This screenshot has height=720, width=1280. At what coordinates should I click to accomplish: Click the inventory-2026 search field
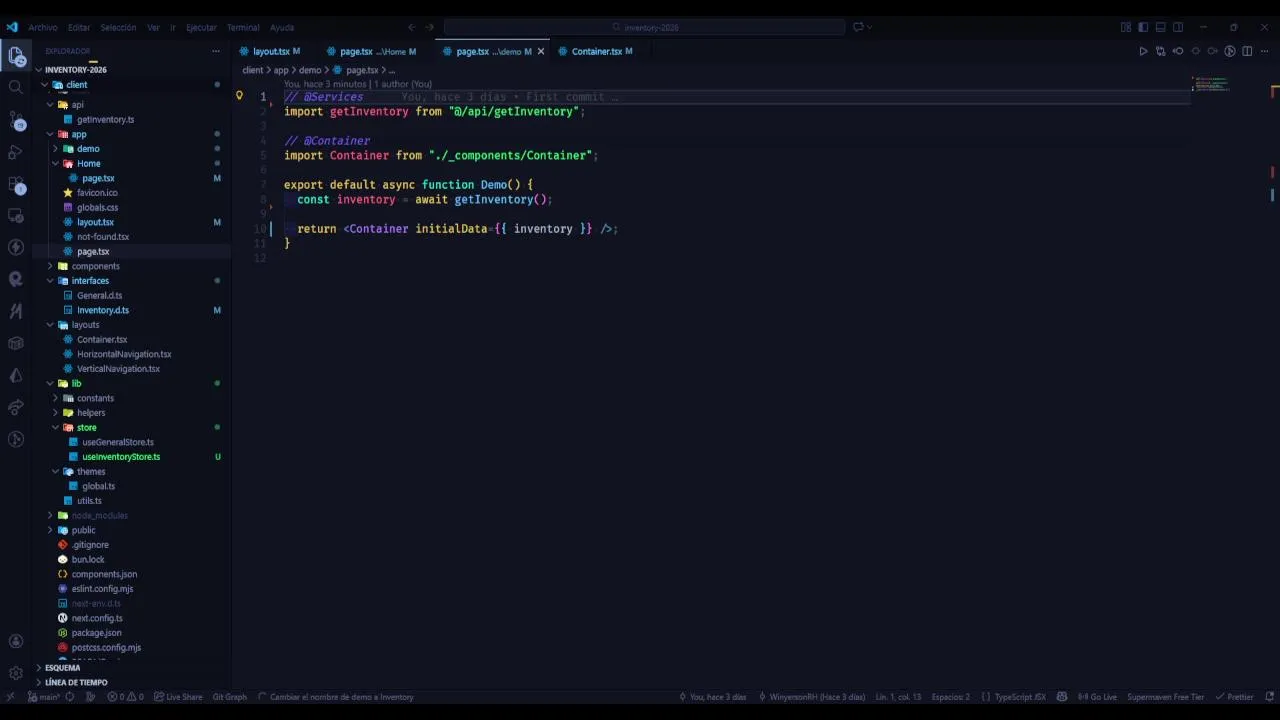(x=643, y=27)
